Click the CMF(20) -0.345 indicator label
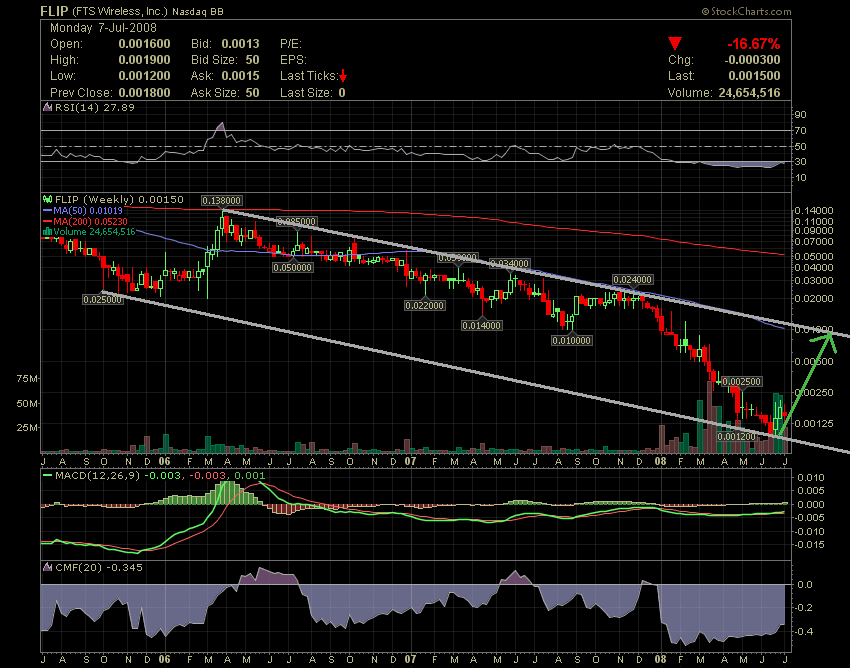This screenshot has height=668, width=850. pyautogui.click(x=99, y=567)
